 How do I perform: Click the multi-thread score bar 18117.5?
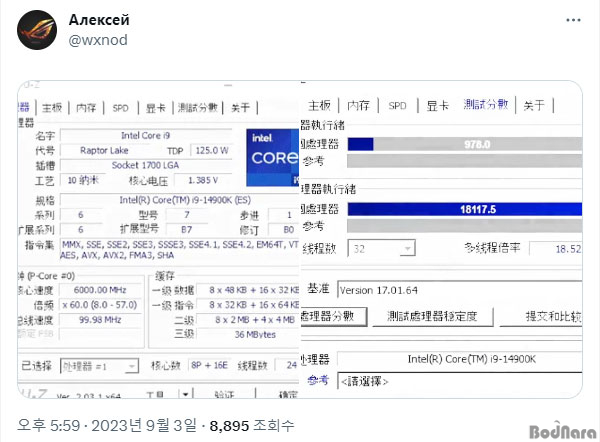pyautogui.click(x=465, y=209)
